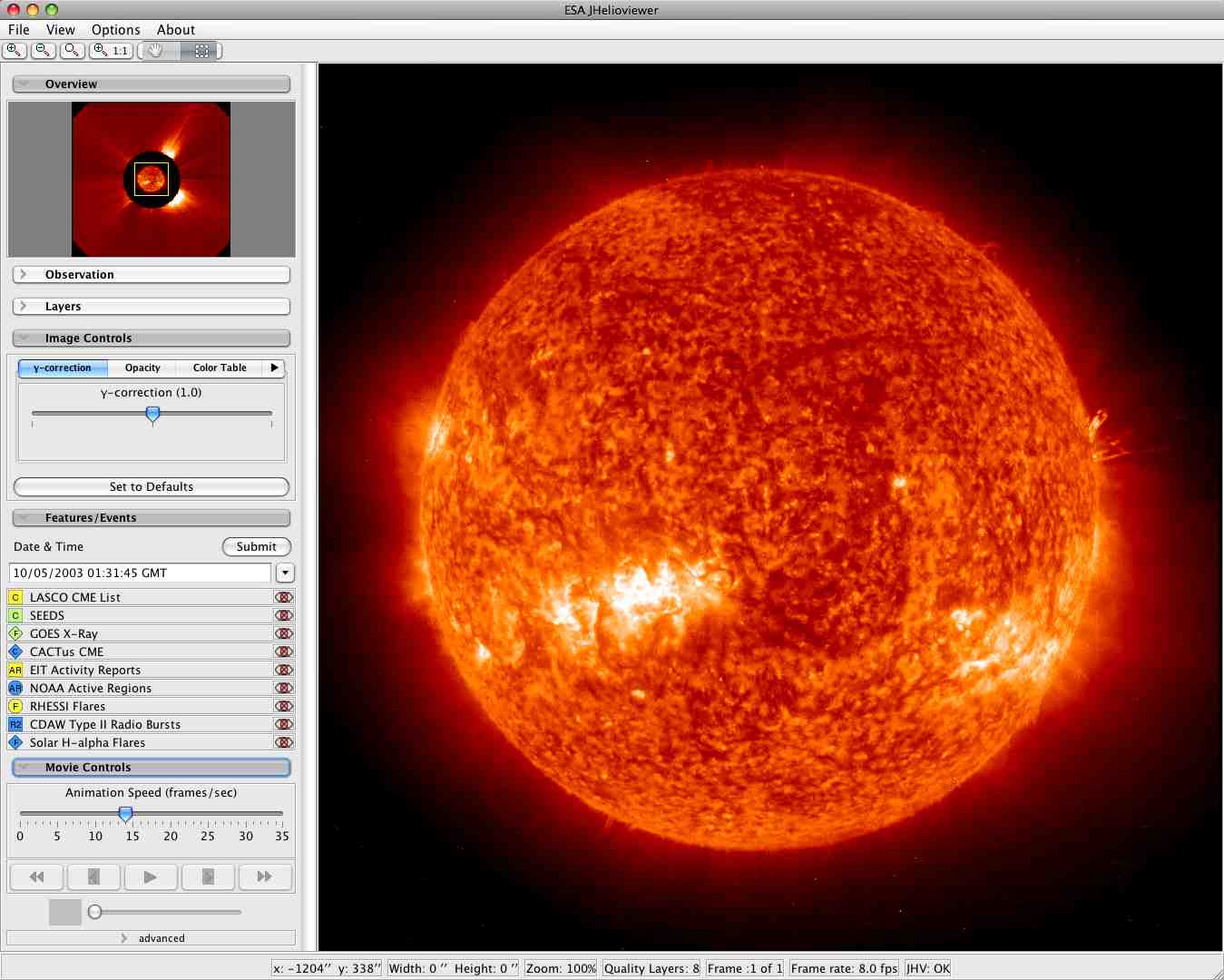Expand the Observation panel
The width and height of the screenshot is (1224, 980).
pyautogui.click(x=152, y=274)
